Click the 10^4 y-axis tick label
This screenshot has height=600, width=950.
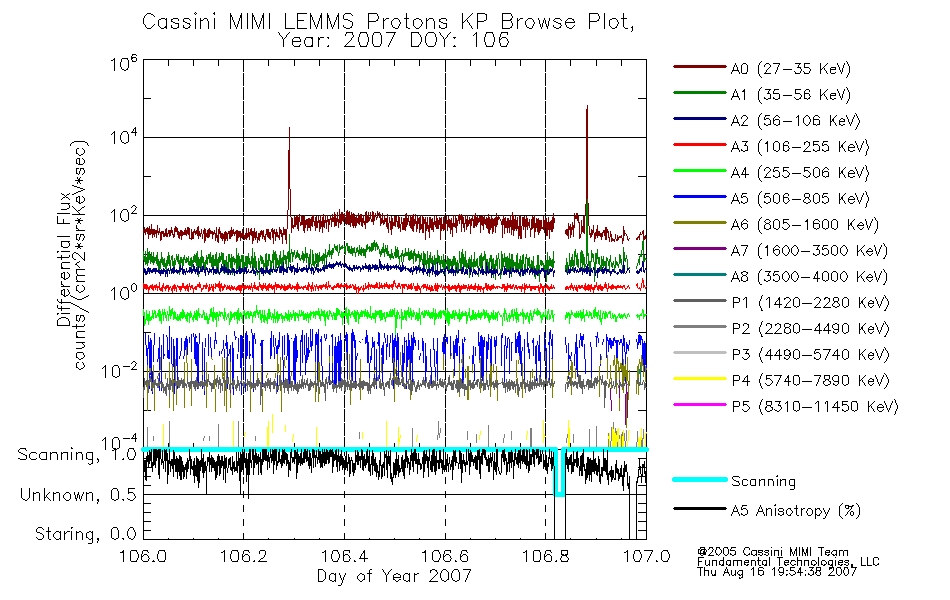coord(124,136)
